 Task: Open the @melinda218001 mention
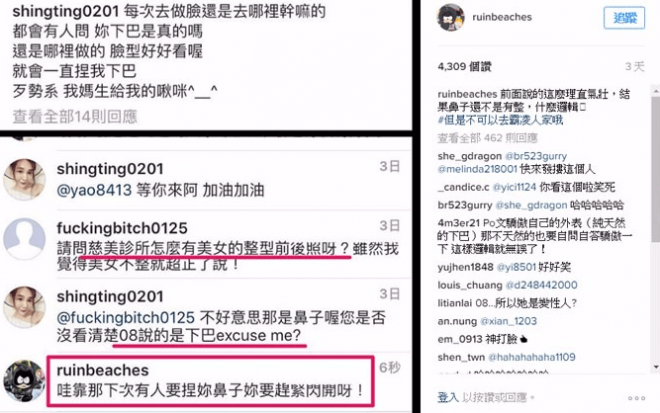click(x=477, y=169)
